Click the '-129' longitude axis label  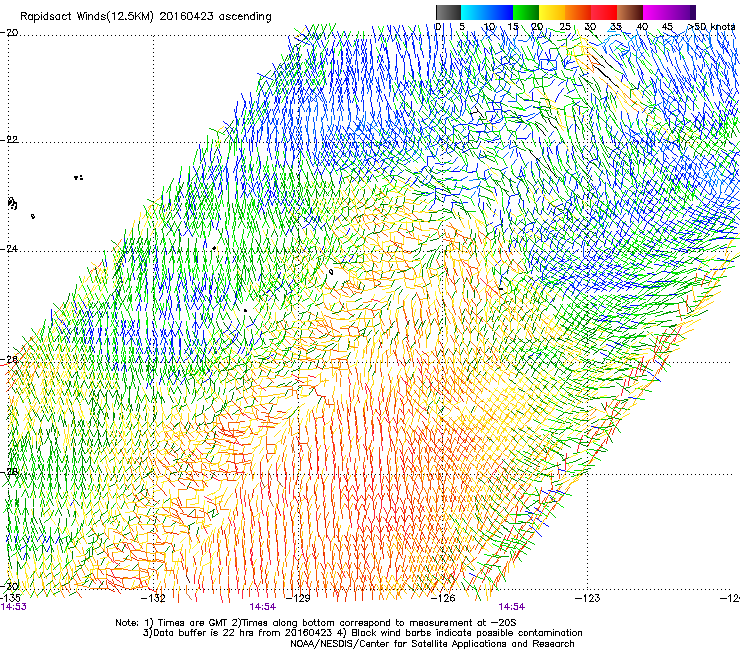[298, 598]
